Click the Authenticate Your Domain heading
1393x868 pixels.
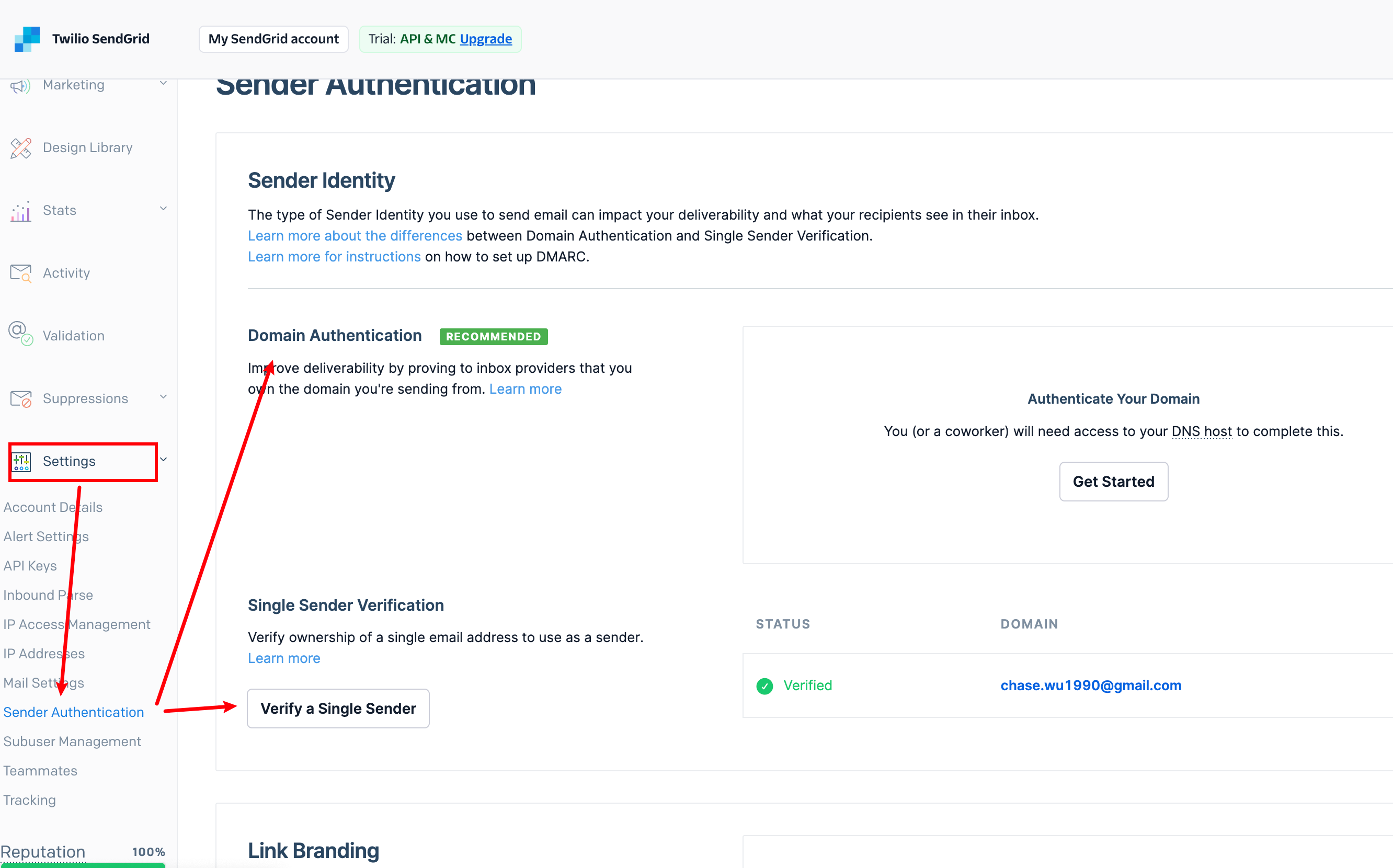(x=1113, y=399)
